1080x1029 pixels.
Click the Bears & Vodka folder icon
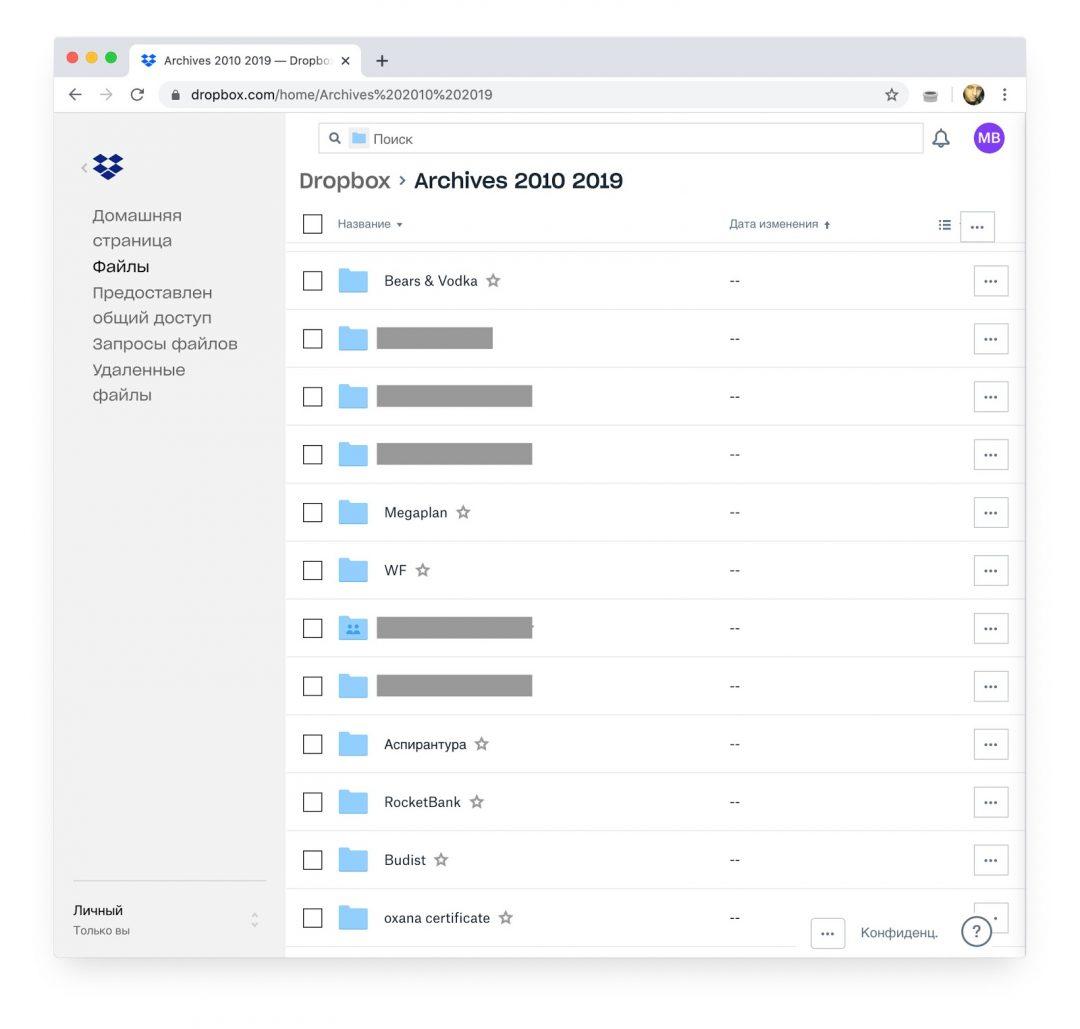coord(353,280)
